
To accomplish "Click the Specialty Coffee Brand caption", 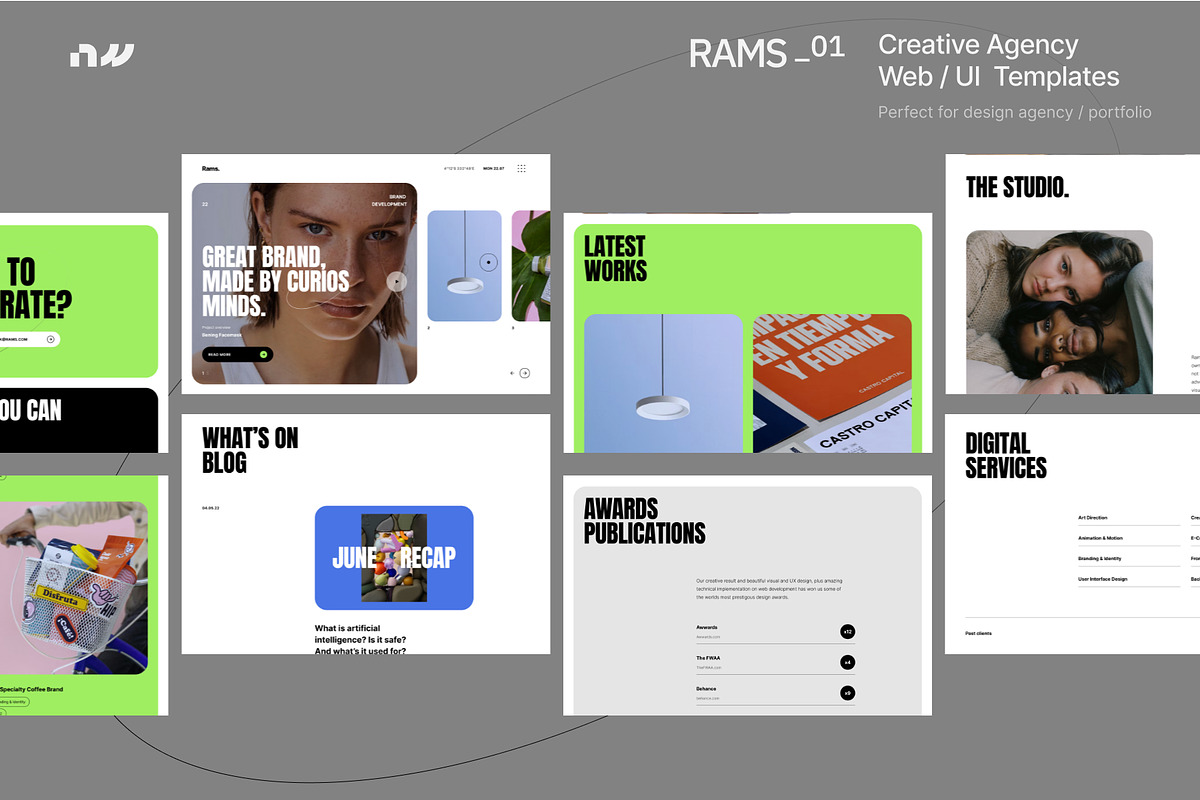I will [32, 689].
